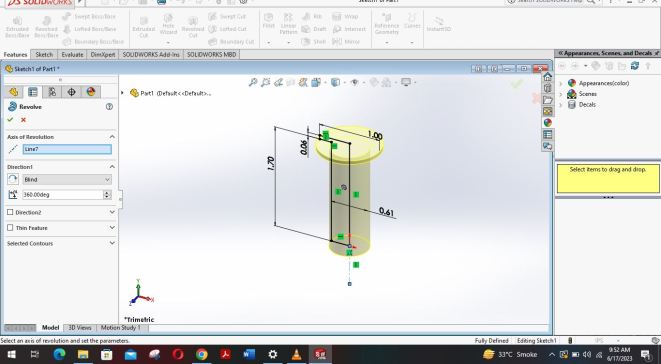
Task: Switch to the DimXpert ribbon tab
Action: 103,55
